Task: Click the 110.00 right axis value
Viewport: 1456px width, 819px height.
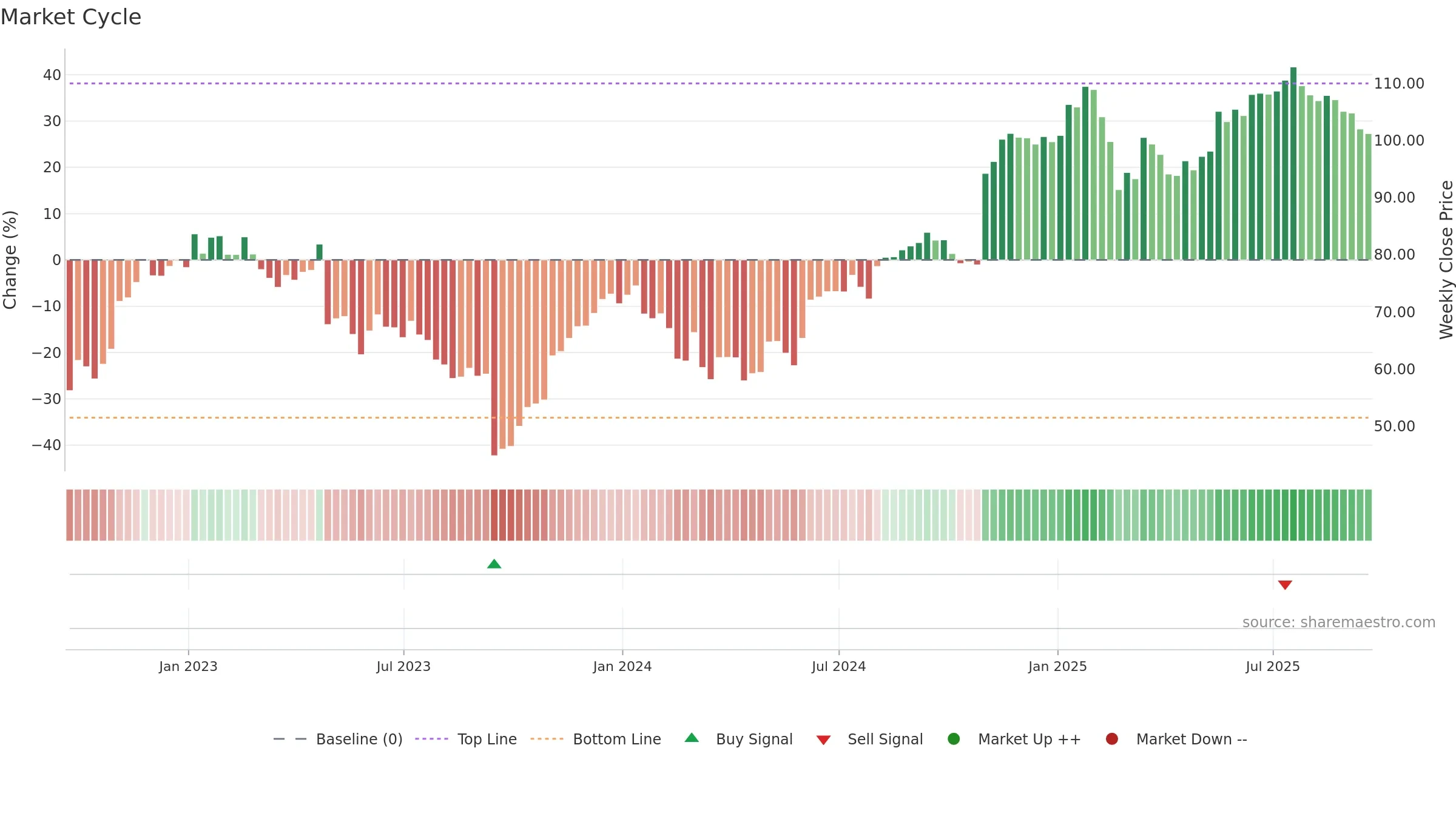Action: (x=1399, y=83)
